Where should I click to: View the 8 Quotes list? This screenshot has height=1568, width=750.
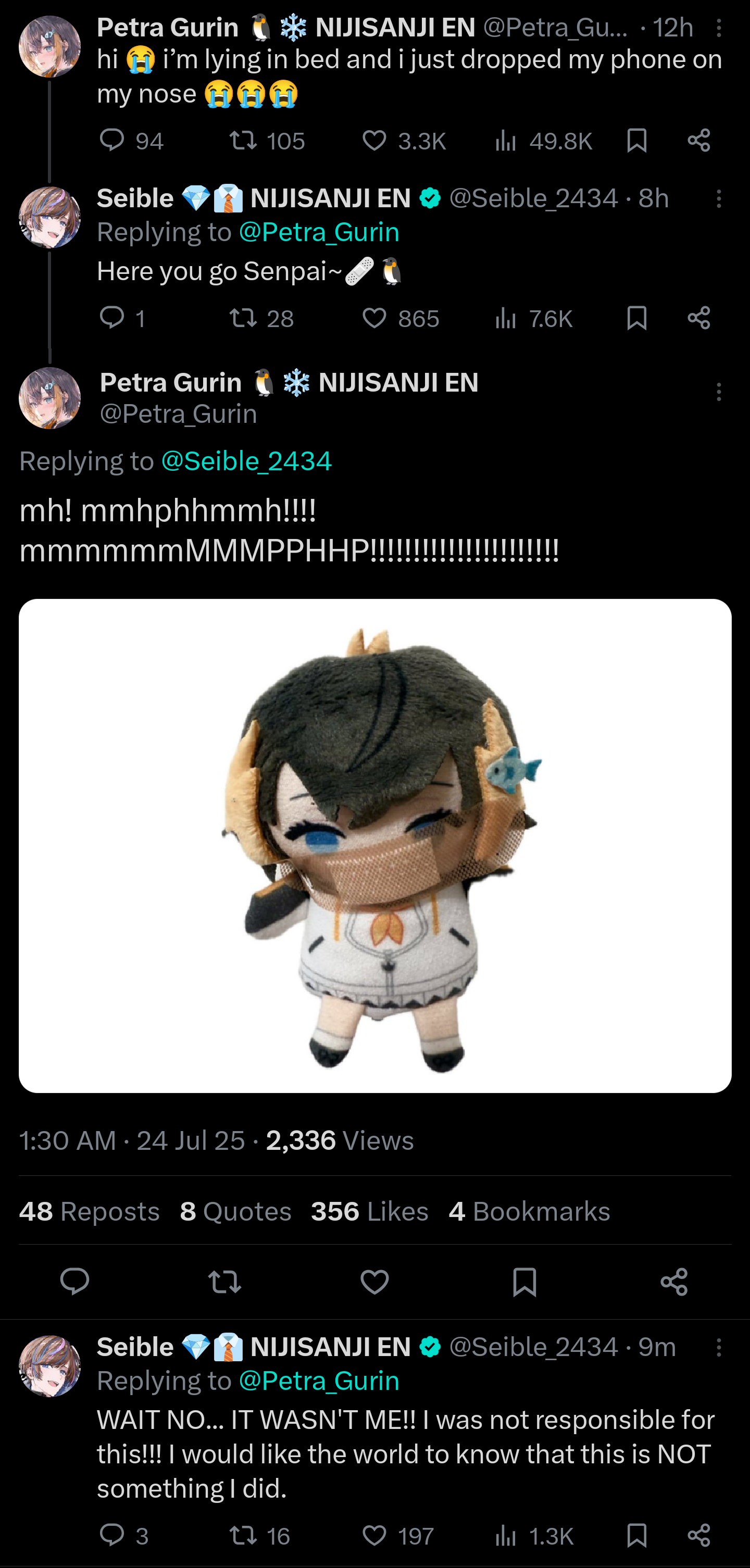[x=235, y=1211]
